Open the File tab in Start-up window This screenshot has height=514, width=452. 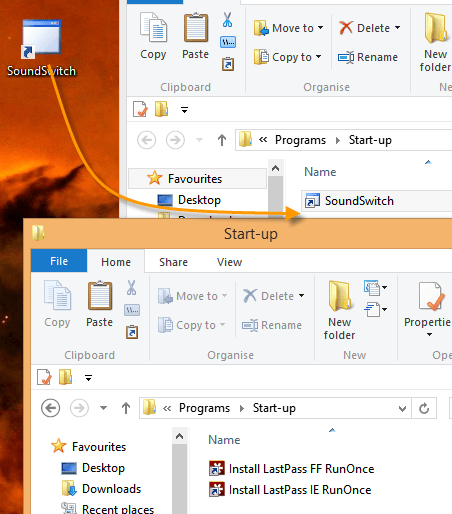[x=59, y=261]
